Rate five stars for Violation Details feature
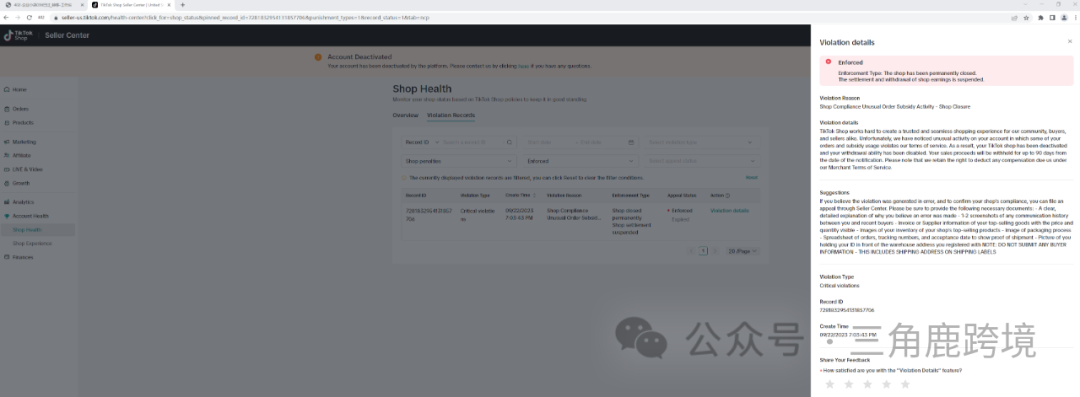This screenshot has height=397, width=1080. pos(905,384)
